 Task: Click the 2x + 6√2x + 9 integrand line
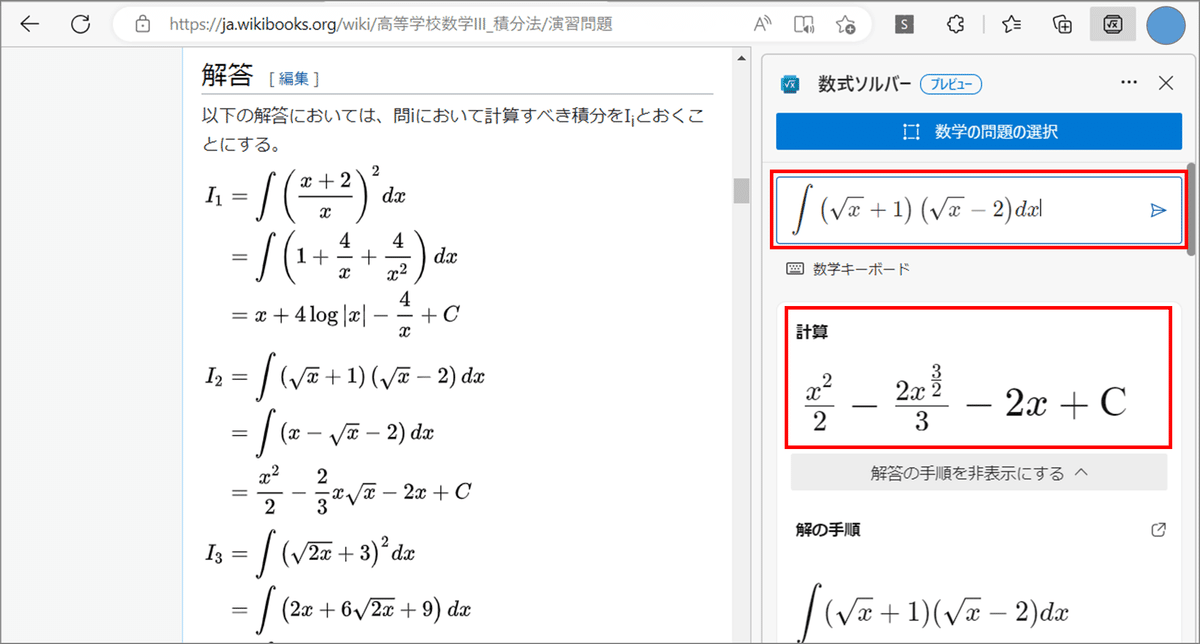(351, 609)
